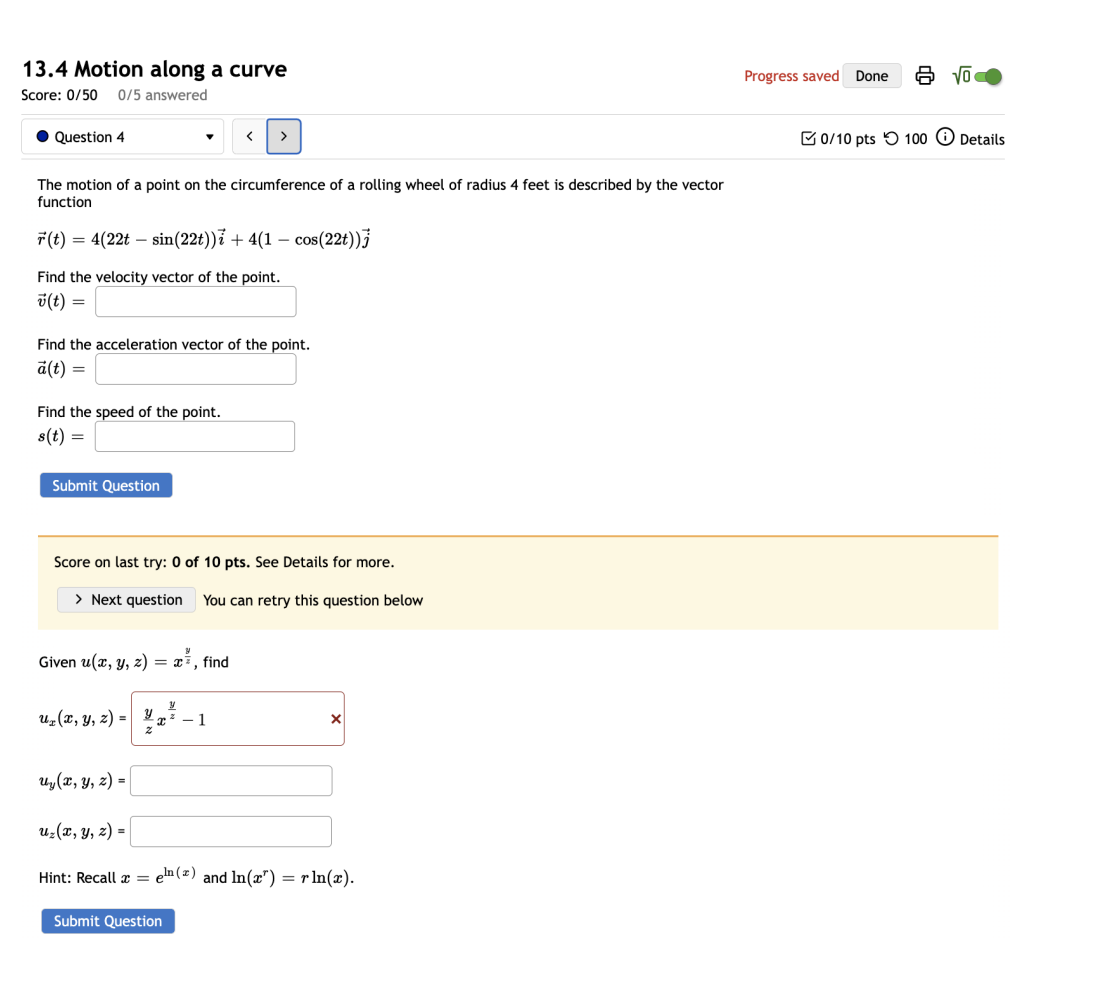Click the arrow icon inside Next question button
This screenshot has width=1118, height=992.
[78, 600]
